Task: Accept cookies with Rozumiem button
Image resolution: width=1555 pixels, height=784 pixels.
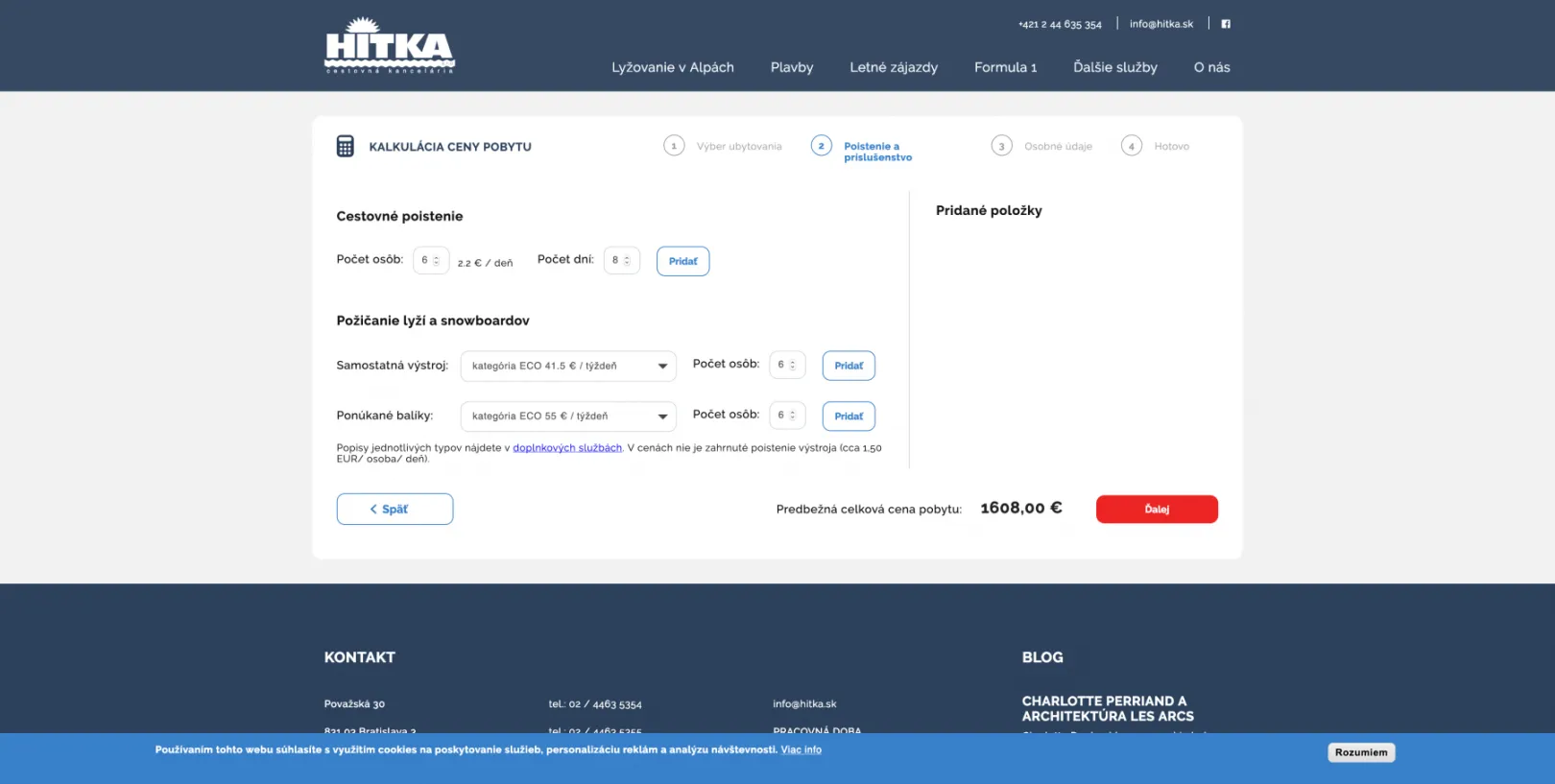Action: coord(1361,752)
